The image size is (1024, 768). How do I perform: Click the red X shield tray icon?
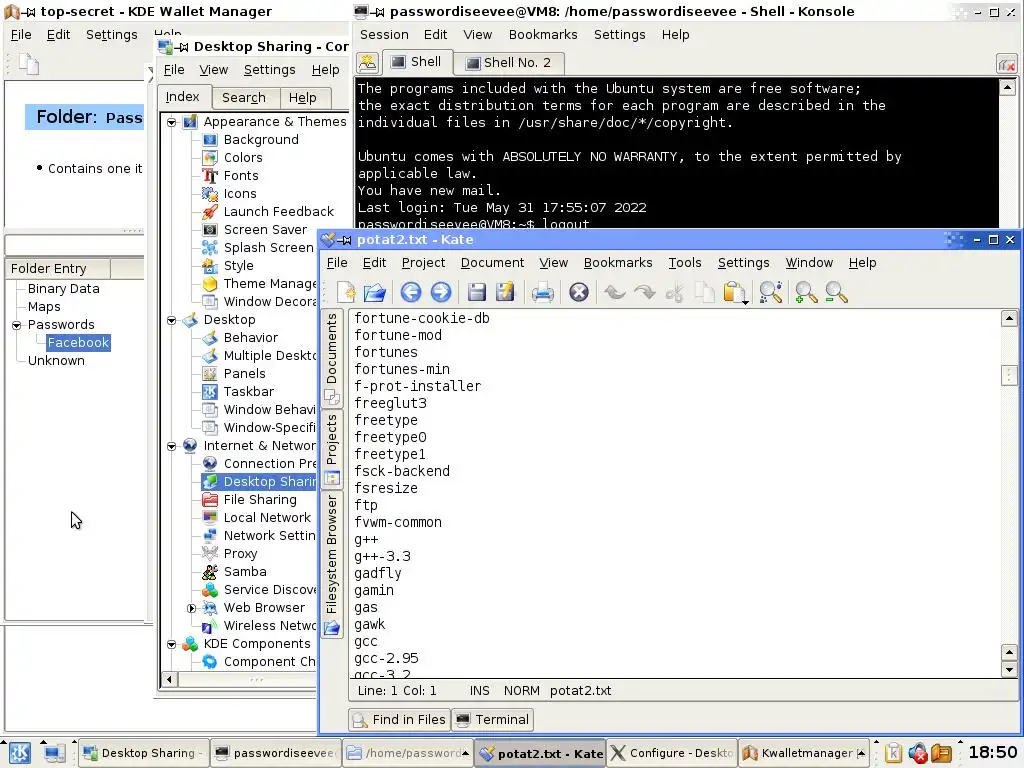click(918, 753)
